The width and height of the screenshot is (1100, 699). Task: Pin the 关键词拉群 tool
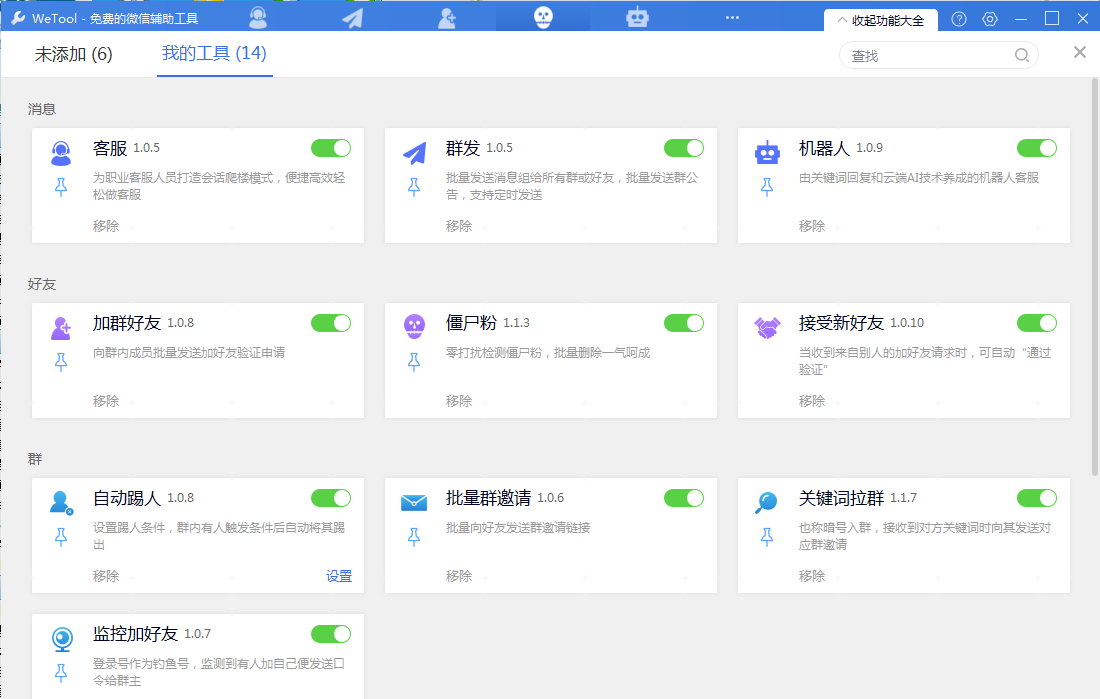click(x=767, y=537)
